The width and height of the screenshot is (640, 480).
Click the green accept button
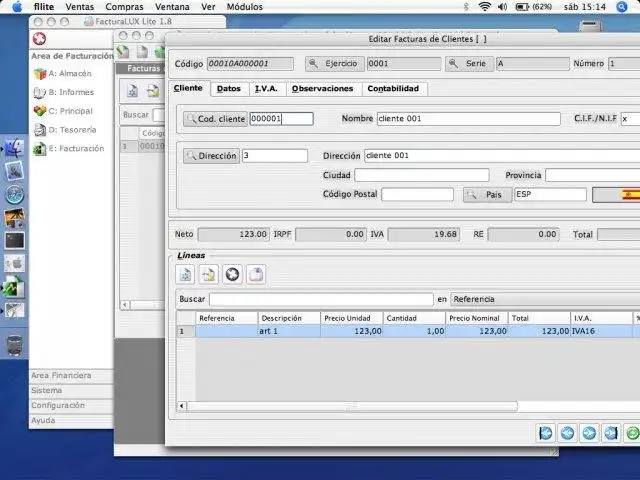632,433
